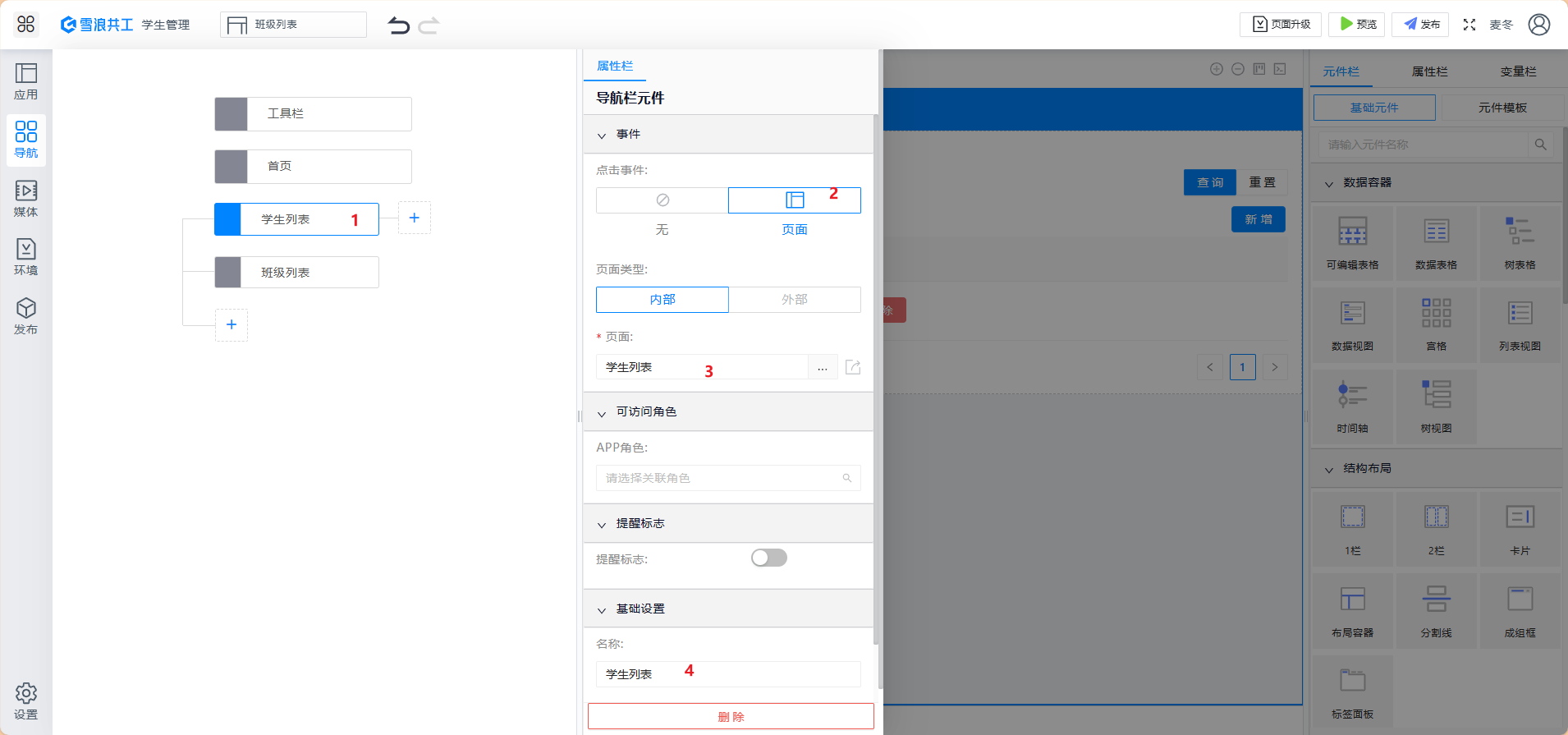Click the redo arrow in top toolbar
This screenshot has height=735, width=1568.
click(429, 25)
